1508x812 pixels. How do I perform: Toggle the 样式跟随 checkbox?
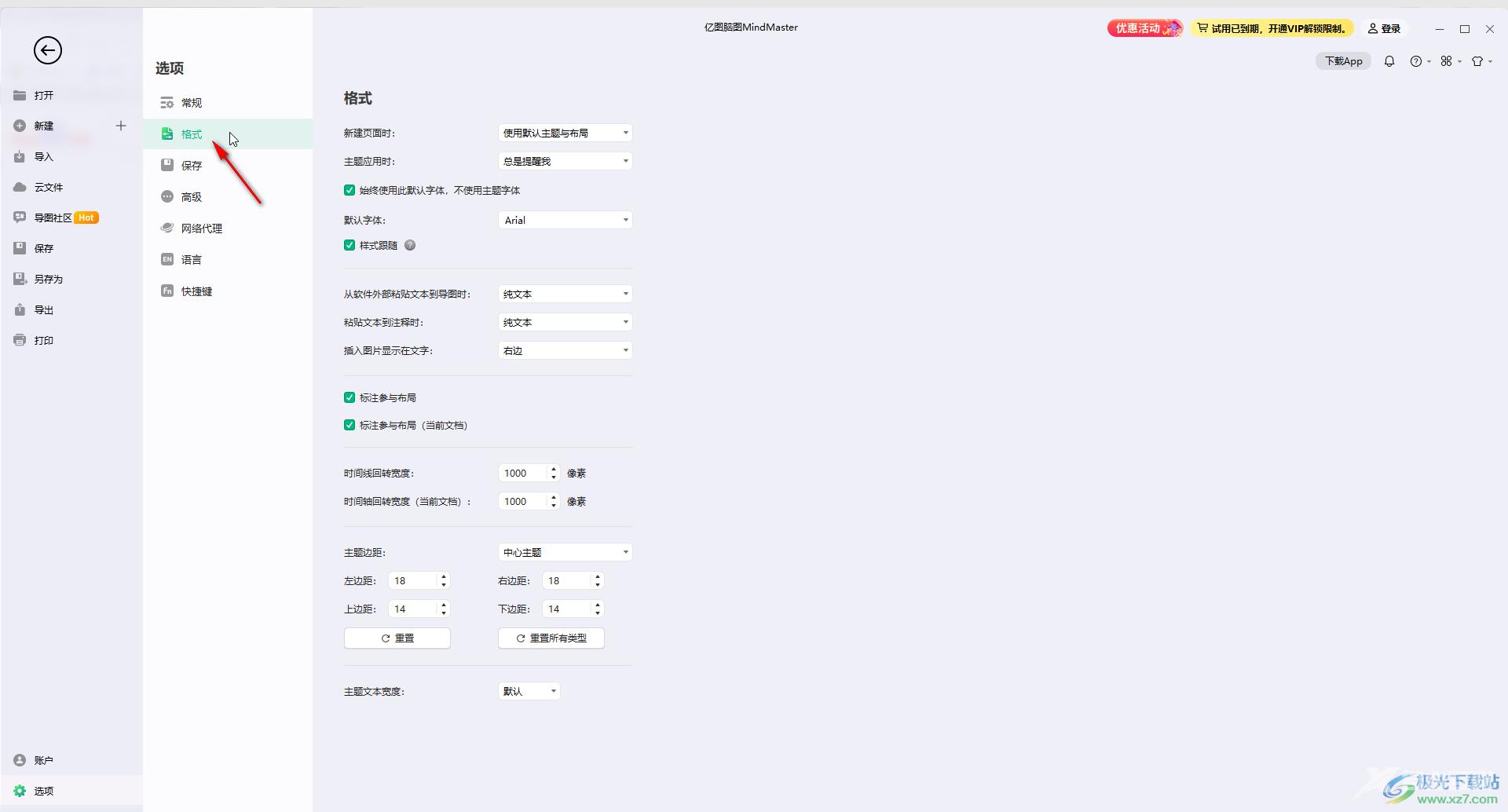(350, 245)
